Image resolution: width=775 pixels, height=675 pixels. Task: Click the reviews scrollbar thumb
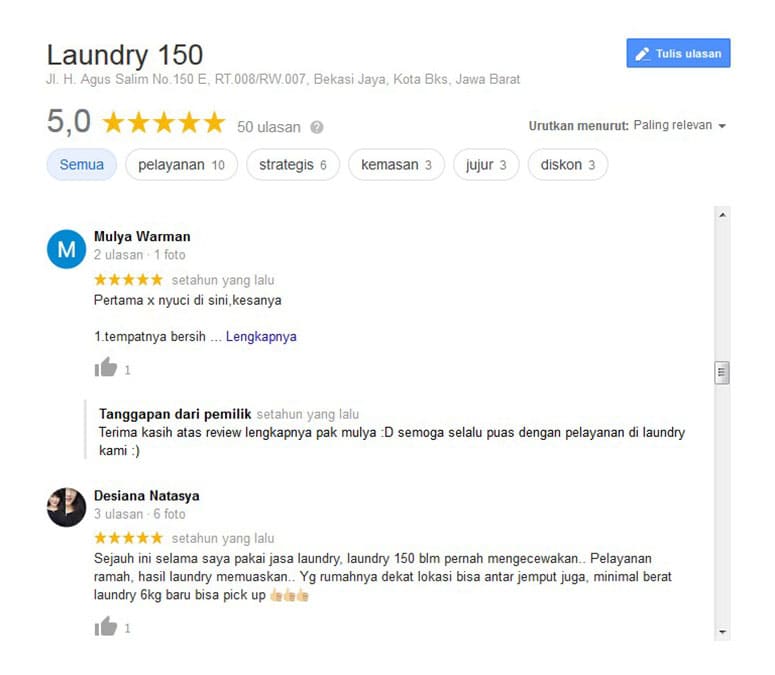(722, 373)
